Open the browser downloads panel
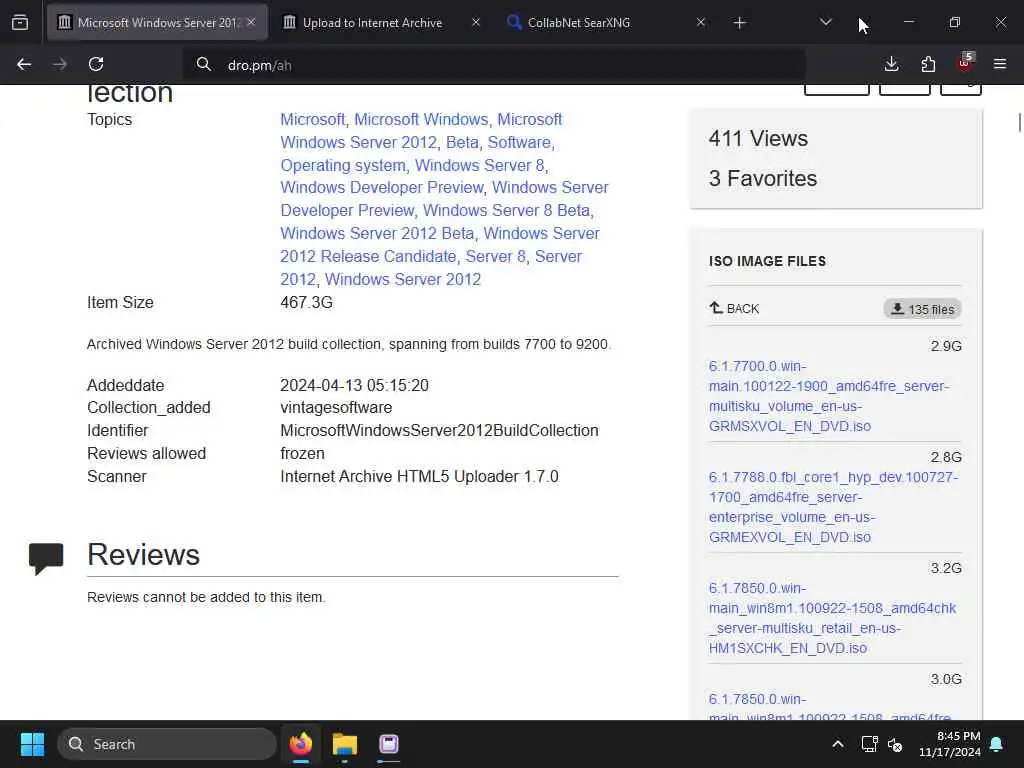 pyautogui.click(x=891, y=64)
